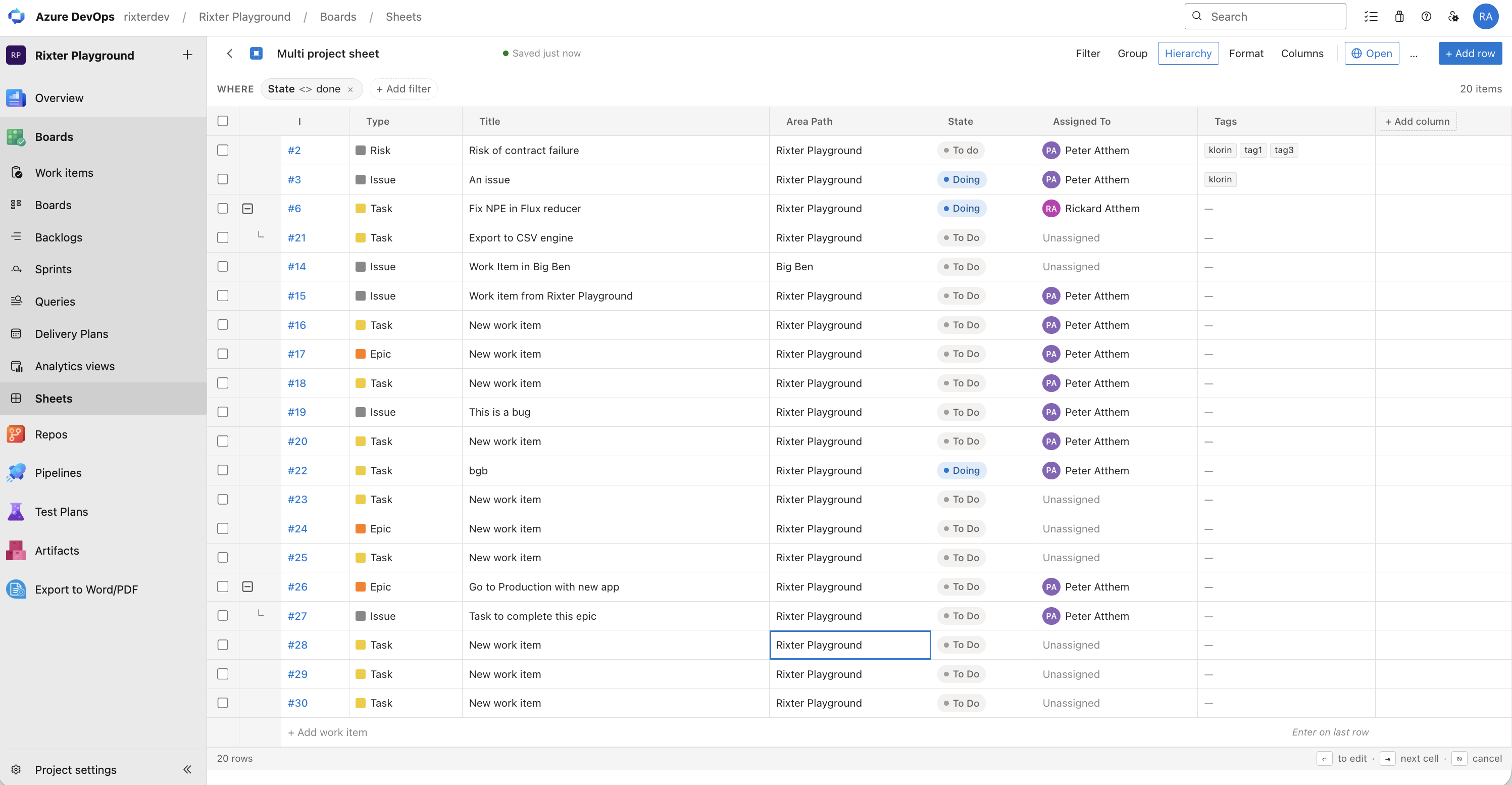This screenshot has width=1512, height=785.
Task: Go to Boards in the breadcrumb
Action: [x=338, y=17]
